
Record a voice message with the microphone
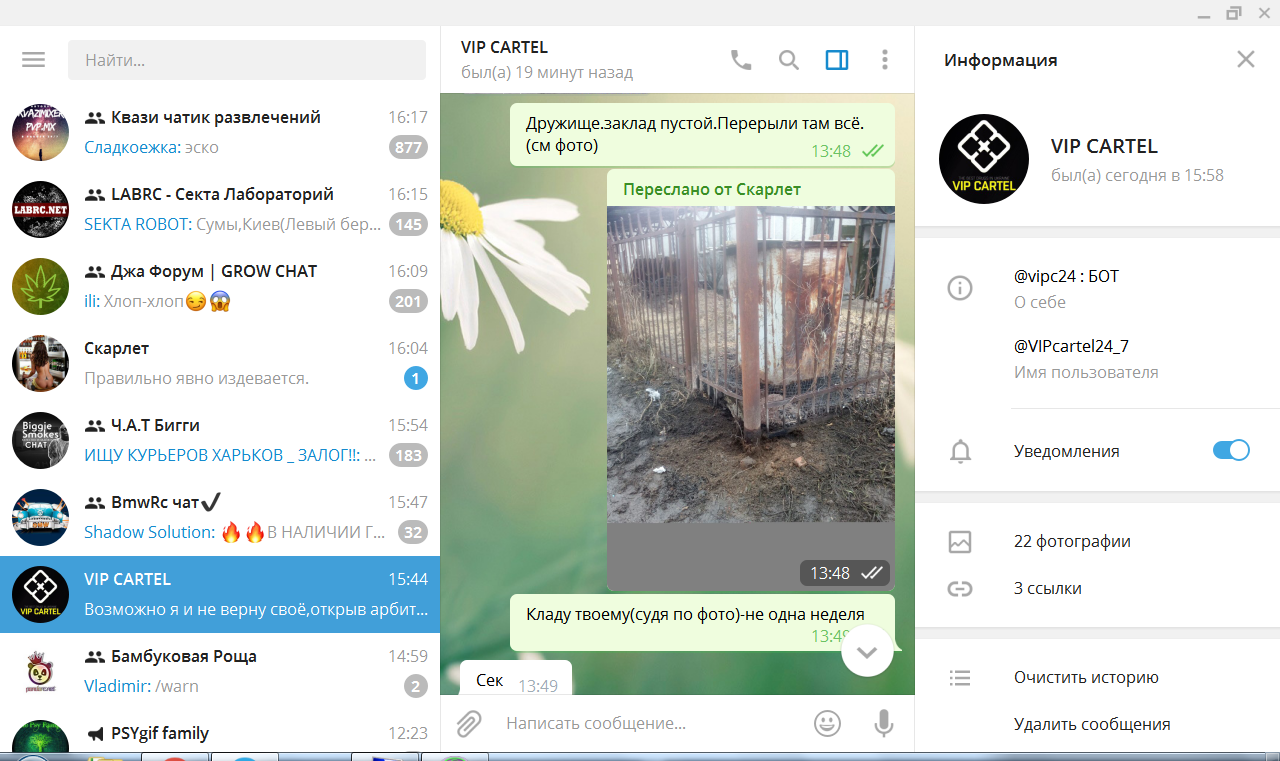click(x=884, y=723)
